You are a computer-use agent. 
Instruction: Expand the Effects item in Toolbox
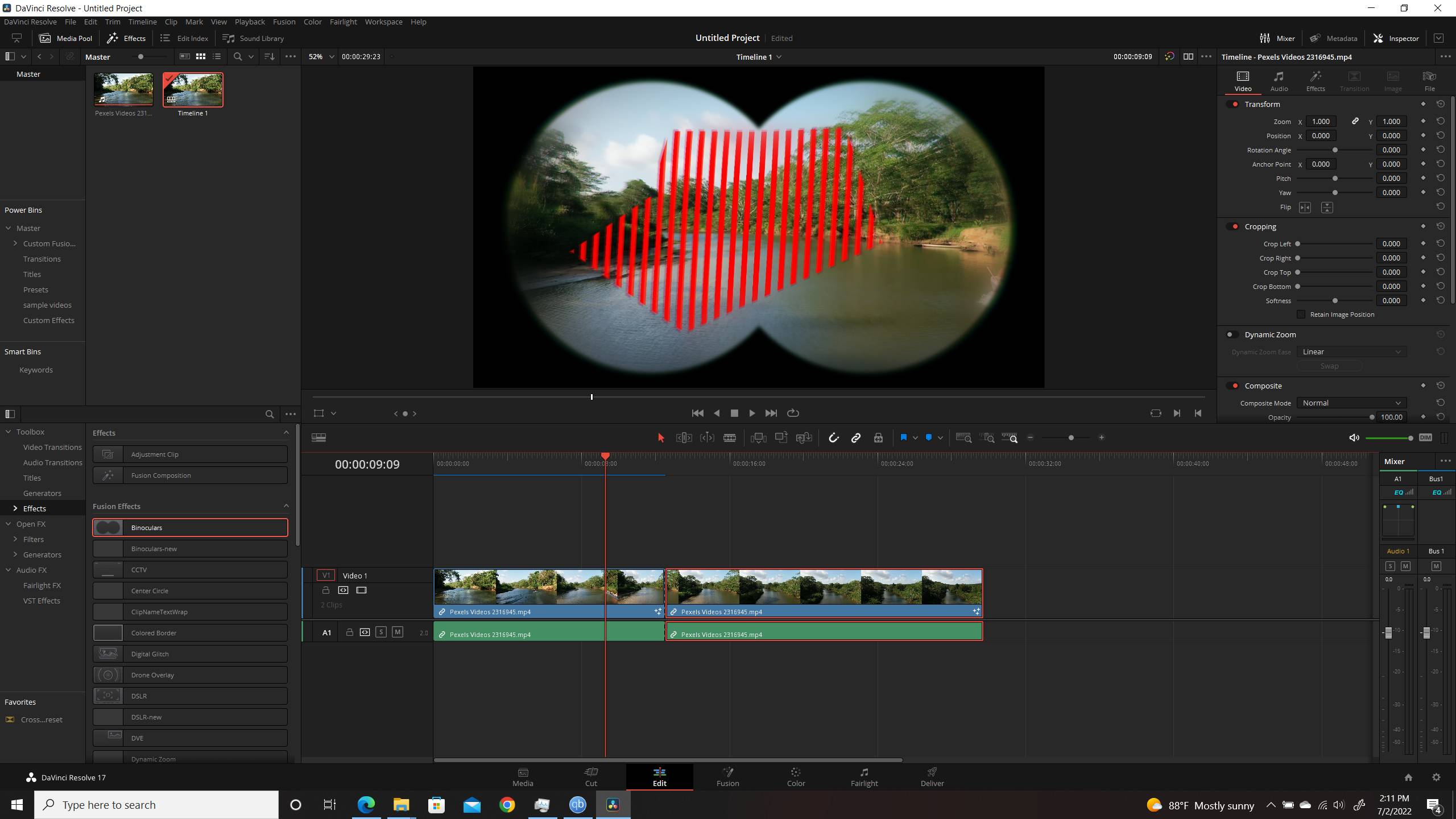[x=15, y=508]
